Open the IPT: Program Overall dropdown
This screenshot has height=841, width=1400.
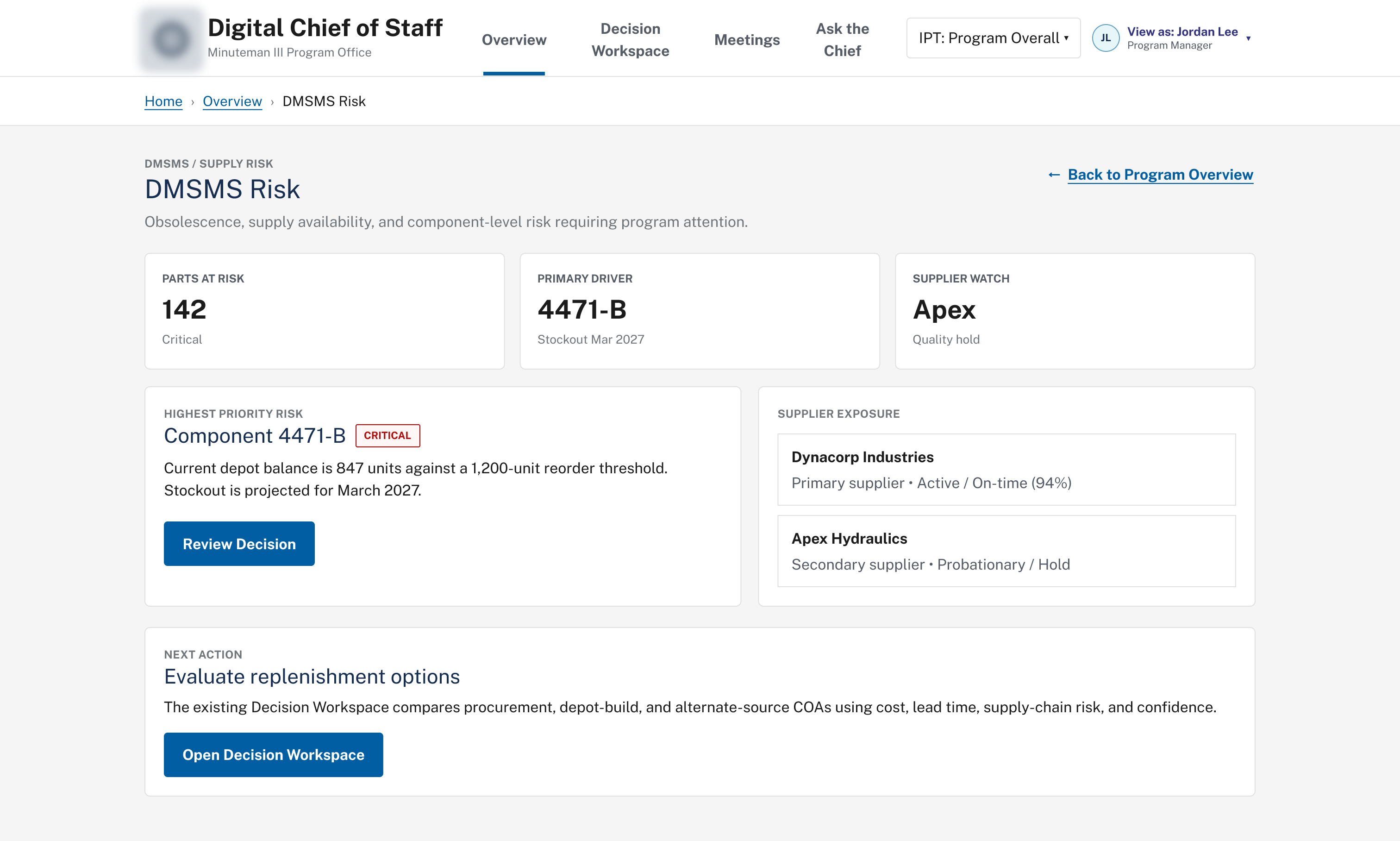tap(993, 38)
